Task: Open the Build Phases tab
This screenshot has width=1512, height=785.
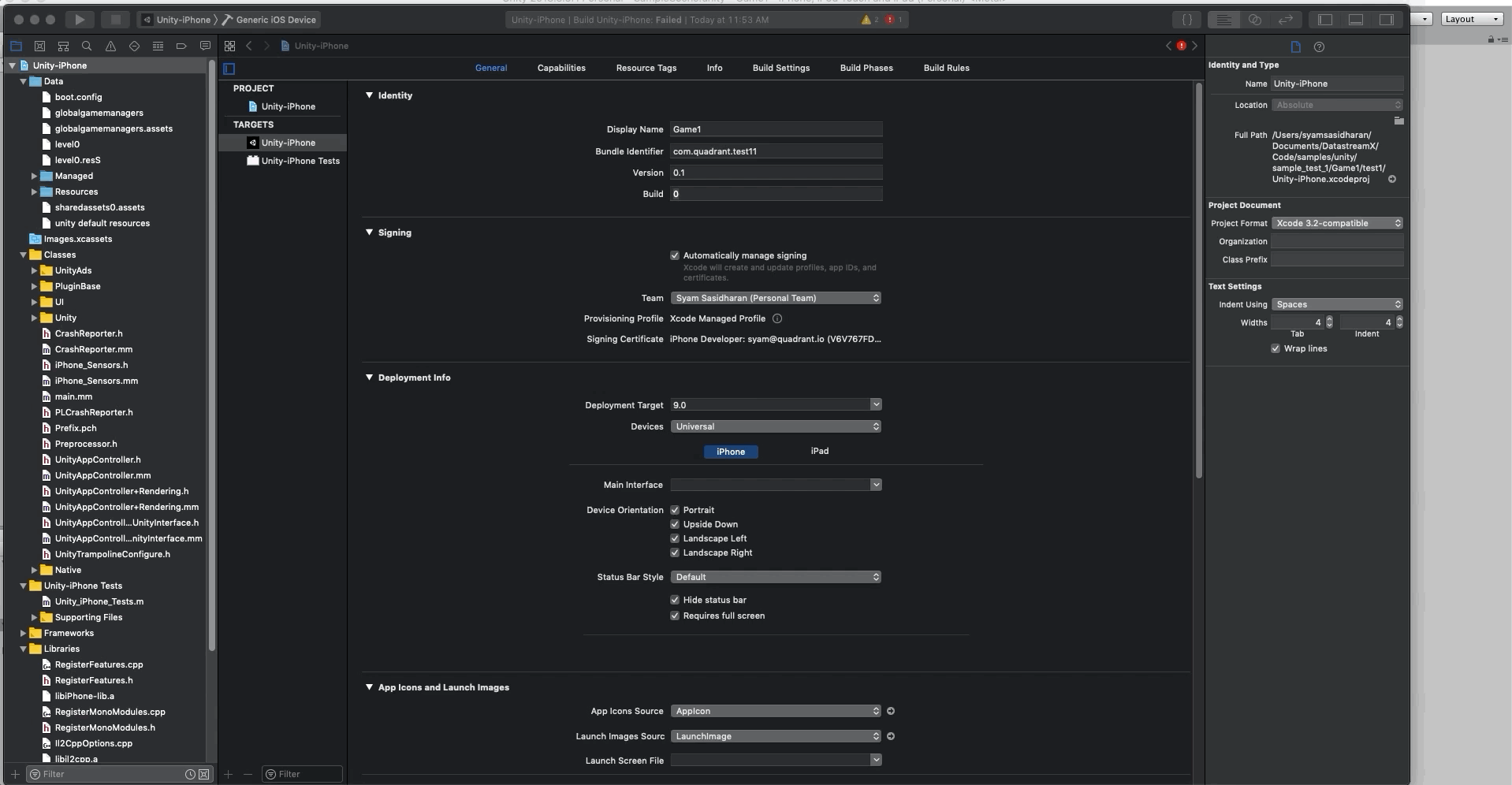Action: pyautogui.click(x=866, y=68)
